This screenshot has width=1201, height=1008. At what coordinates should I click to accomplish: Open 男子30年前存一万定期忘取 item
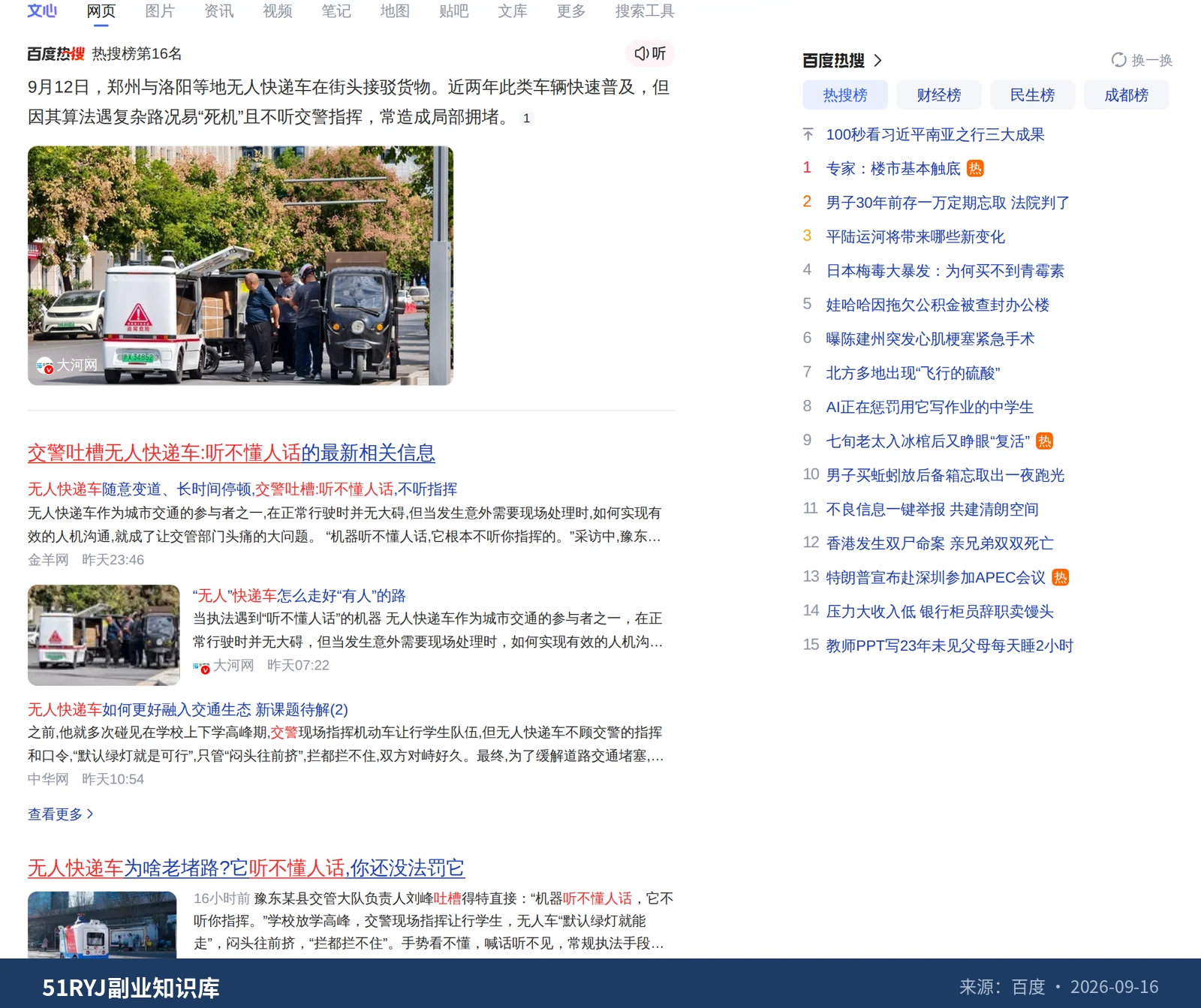pyautogui.click(x=948, y=203)
